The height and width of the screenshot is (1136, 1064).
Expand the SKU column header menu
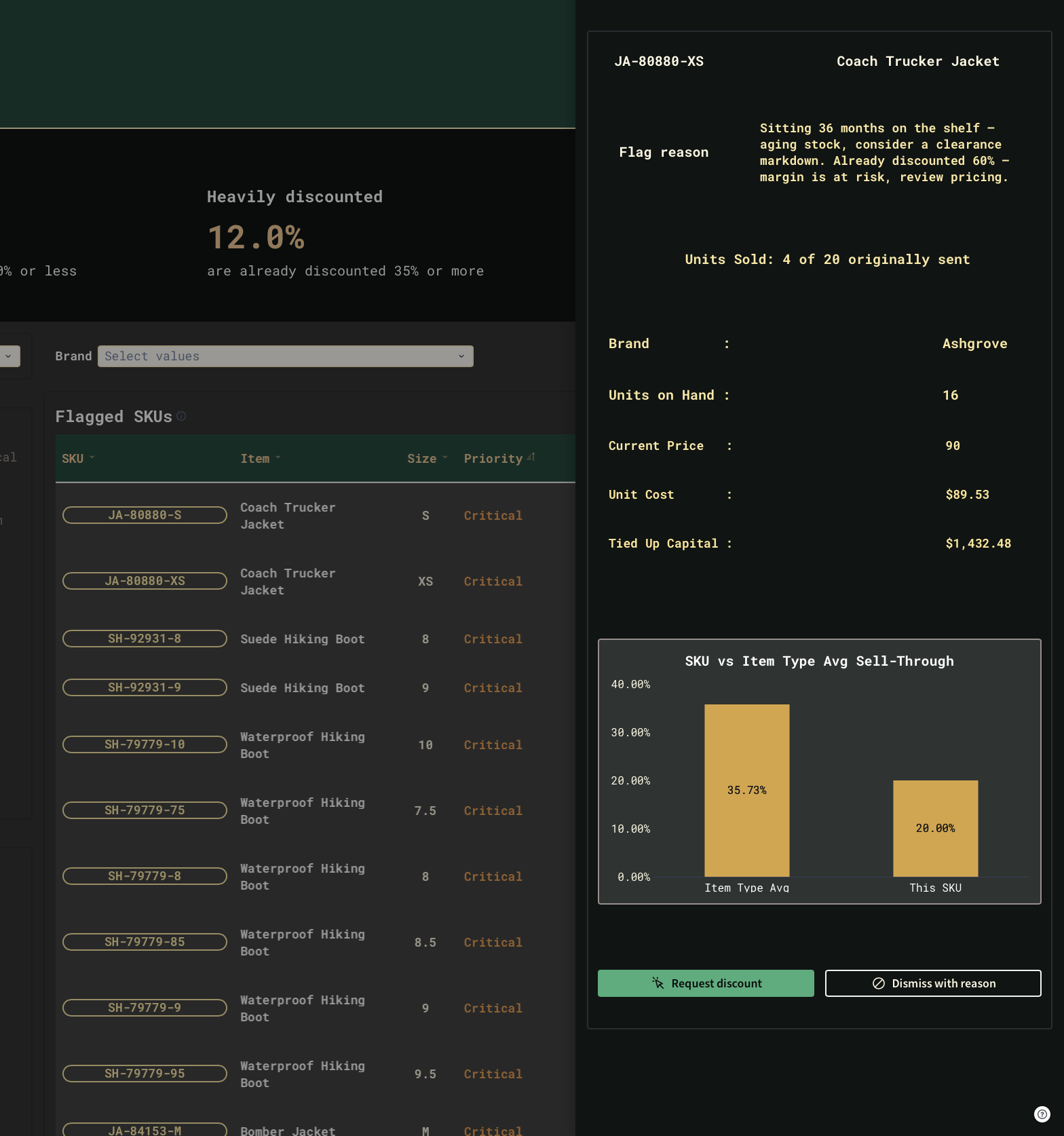point(92,457)
